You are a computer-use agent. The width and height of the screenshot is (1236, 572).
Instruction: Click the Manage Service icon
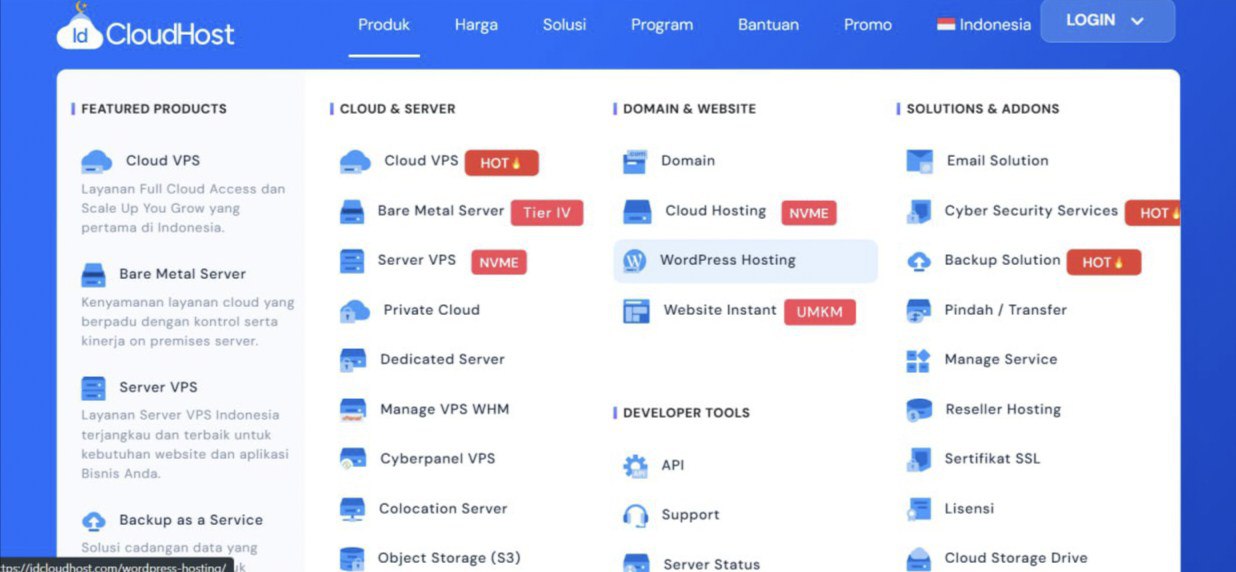point(918,360)
